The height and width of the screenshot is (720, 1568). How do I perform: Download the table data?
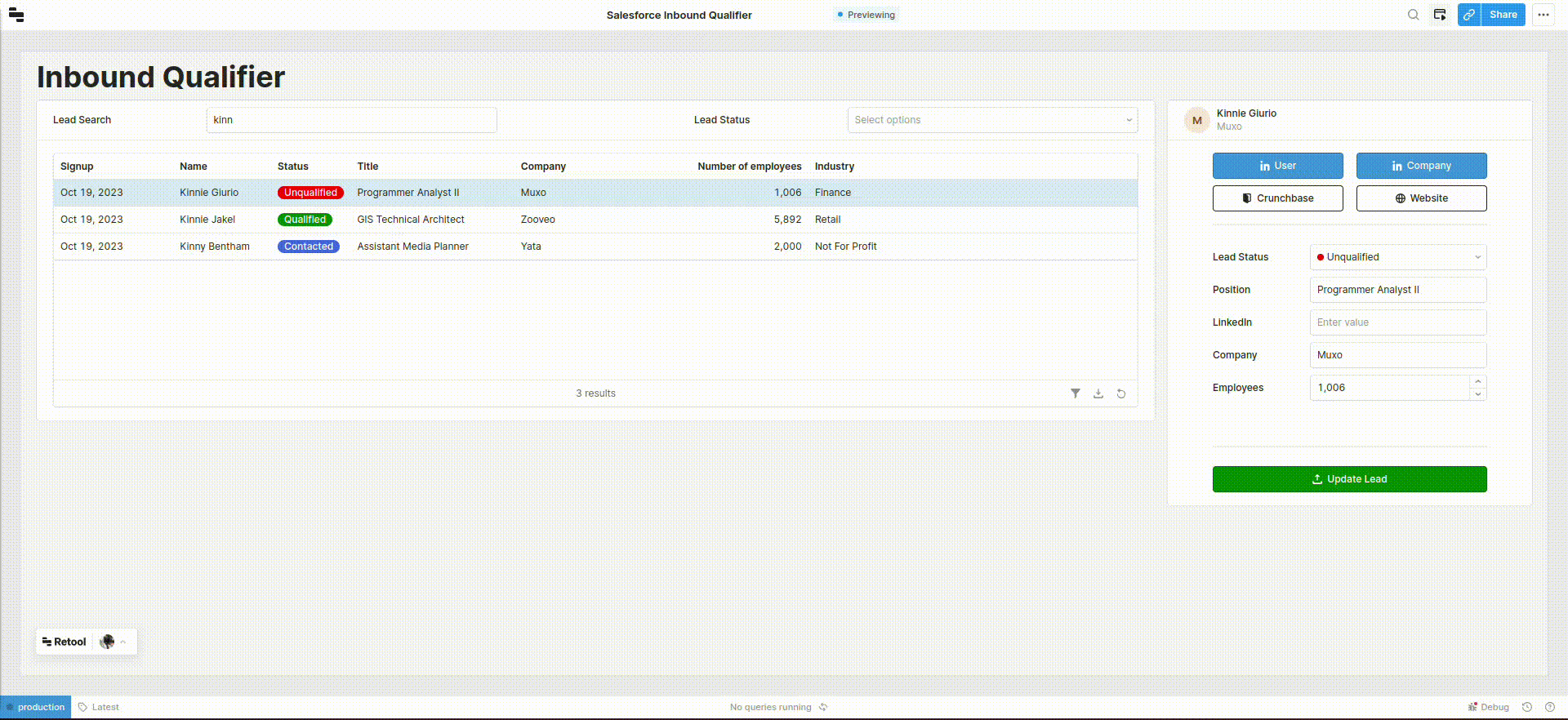(1098, 393)
